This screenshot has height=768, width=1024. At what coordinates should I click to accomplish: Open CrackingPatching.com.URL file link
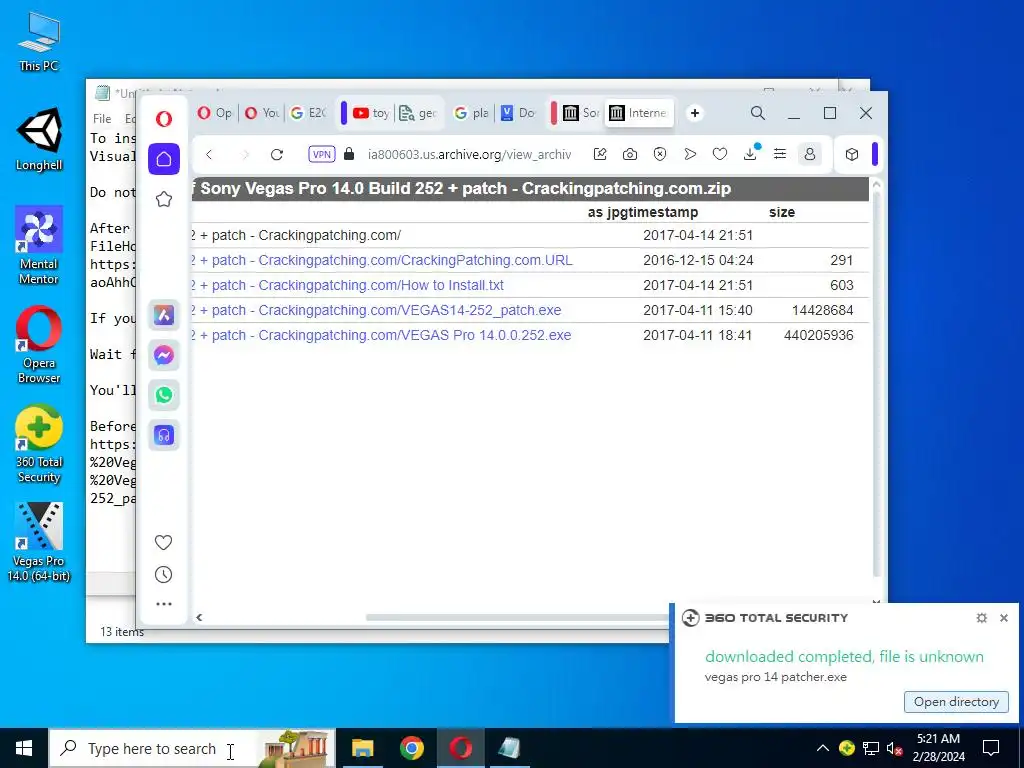pos(383,261)
